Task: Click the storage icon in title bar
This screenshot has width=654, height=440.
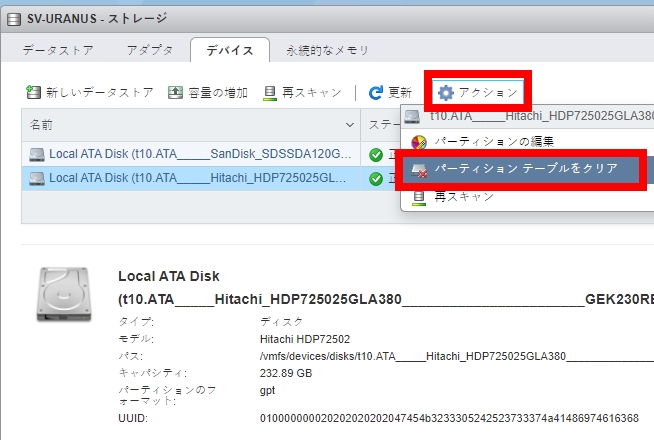Action: [x=14, y=19]
